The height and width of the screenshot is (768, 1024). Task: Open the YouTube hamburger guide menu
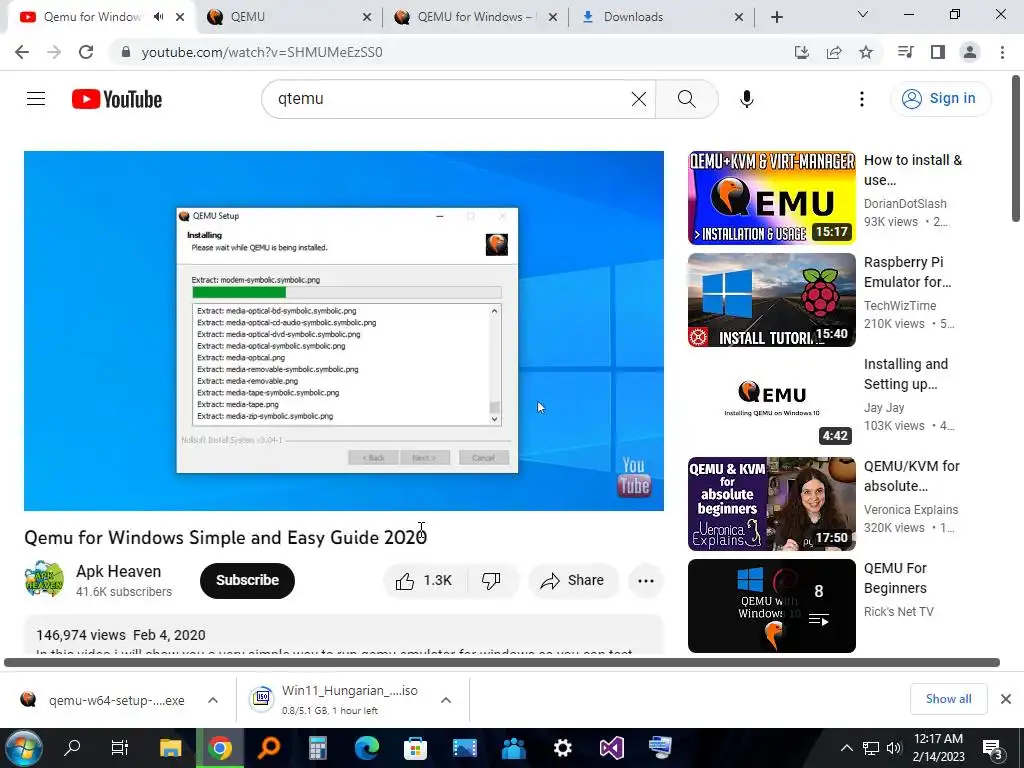pyautogui.click(x=36, y=99)
